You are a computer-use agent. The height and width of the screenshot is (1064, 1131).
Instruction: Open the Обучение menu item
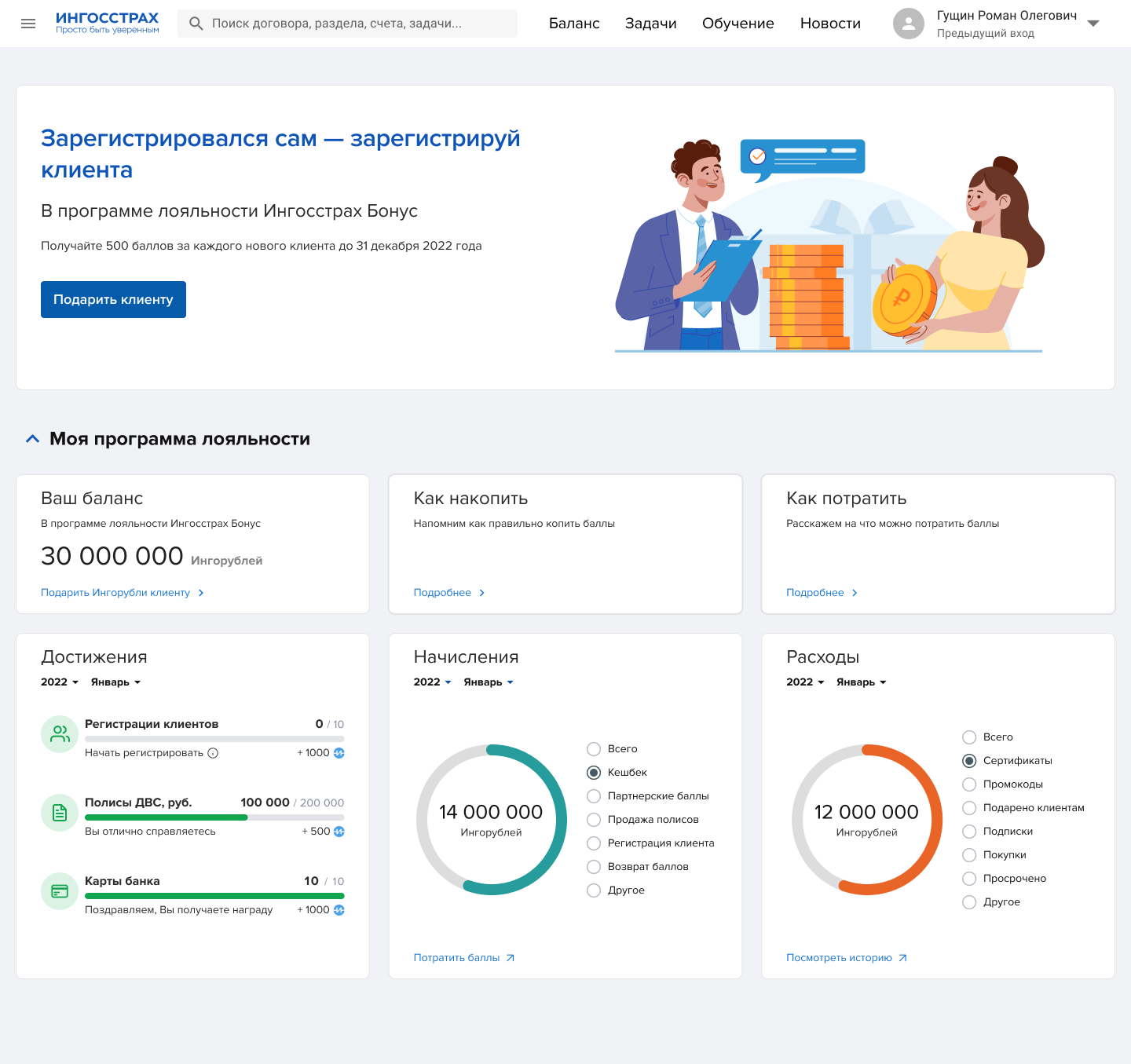click(x=738, y=24)
